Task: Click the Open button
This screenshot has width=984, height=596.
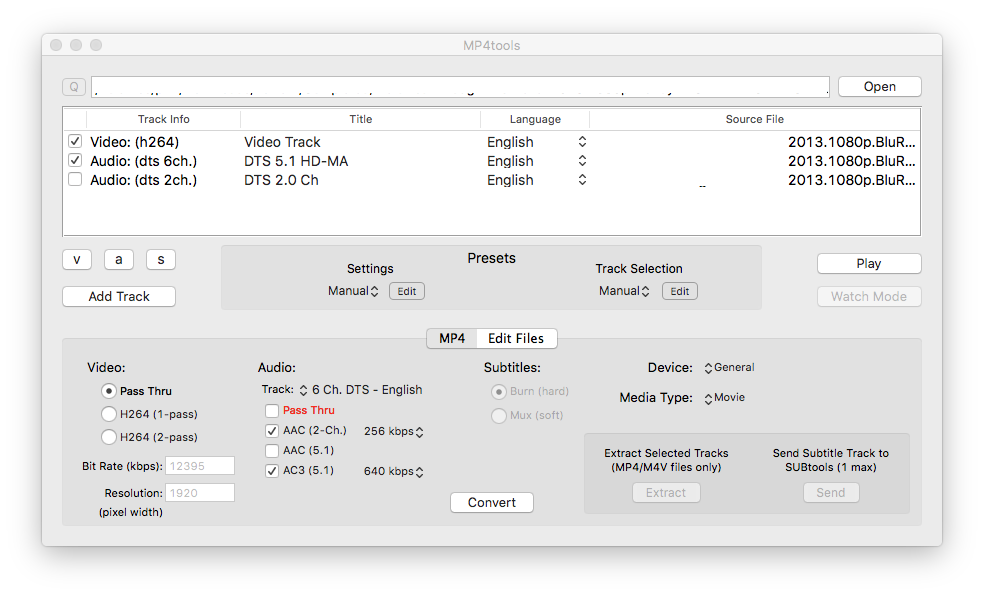Action: pos(879,87)
